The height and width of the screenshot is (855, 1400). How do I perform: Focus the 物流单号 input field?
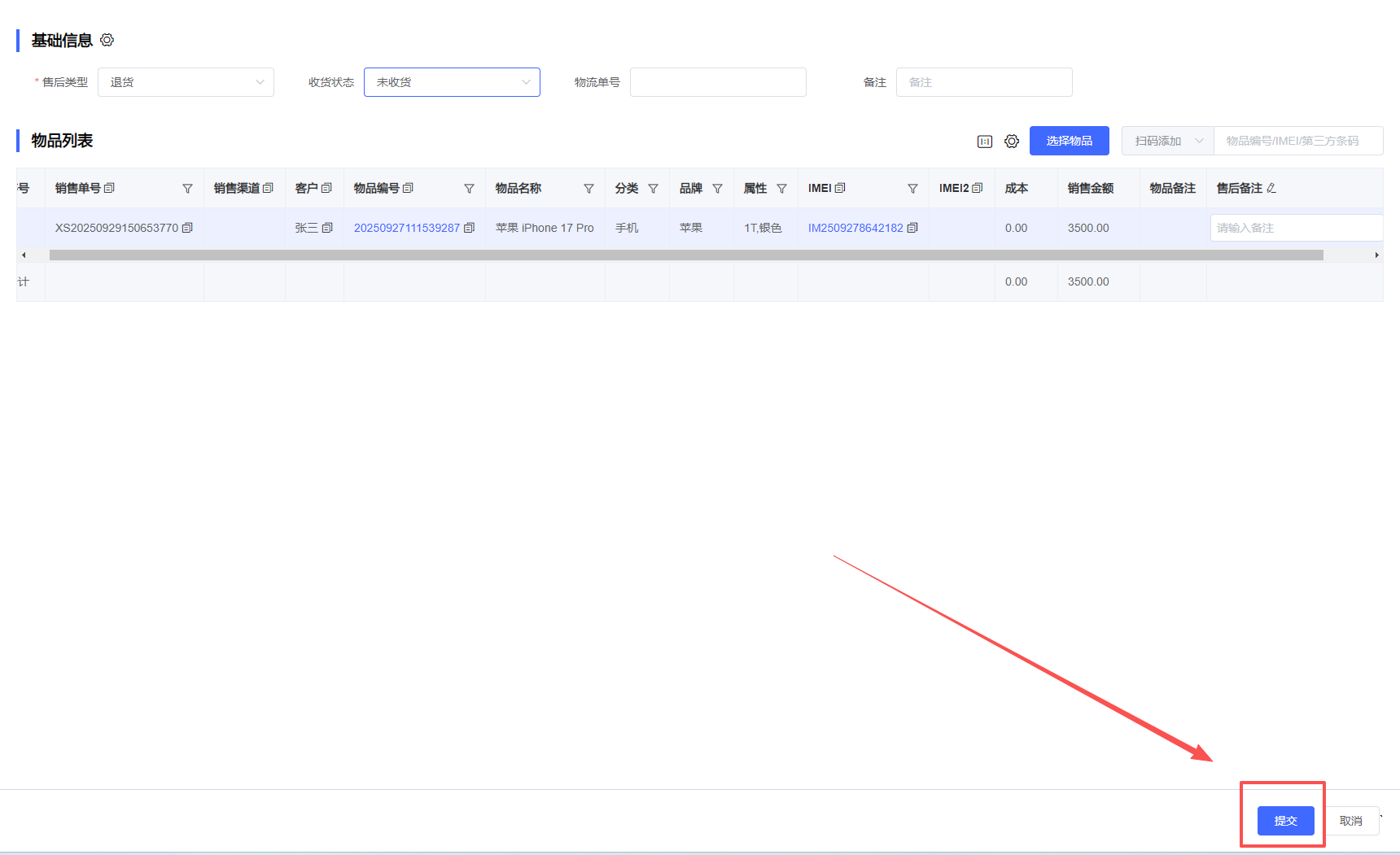pos(717,82)
